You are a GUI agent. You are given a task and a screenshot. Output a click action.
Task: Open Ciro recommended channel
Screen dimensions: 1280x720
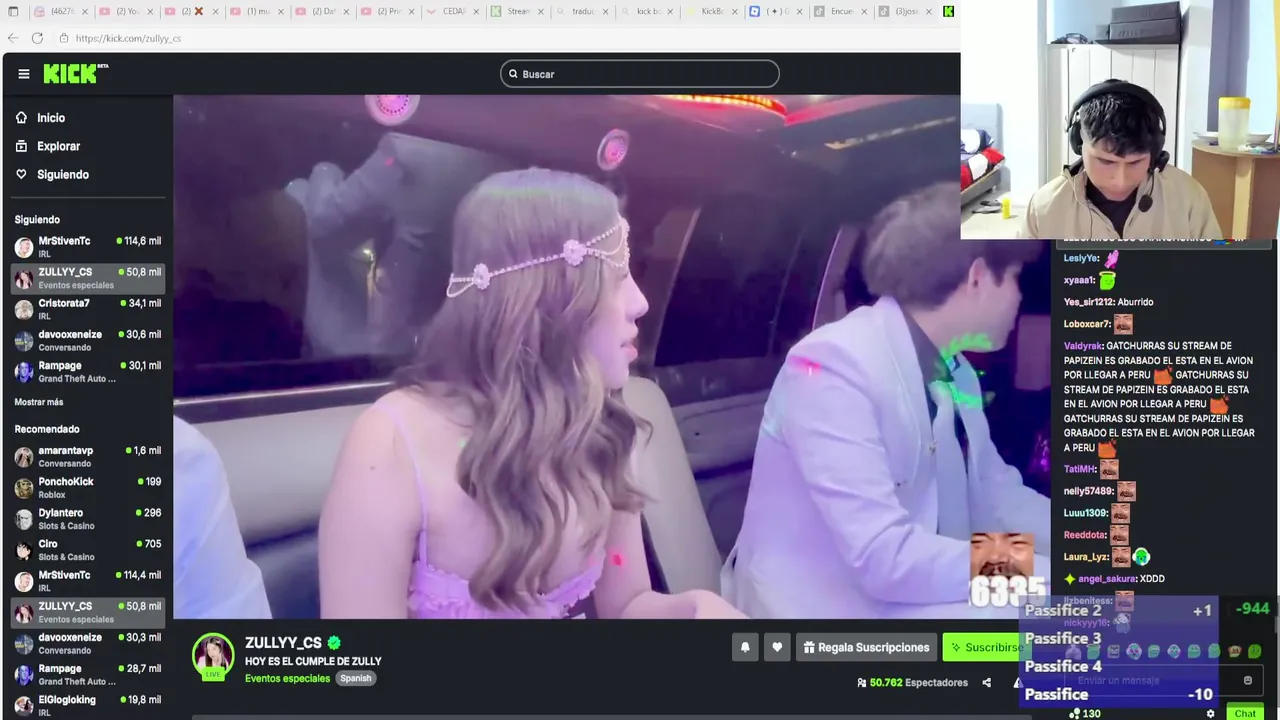point(88,550)
